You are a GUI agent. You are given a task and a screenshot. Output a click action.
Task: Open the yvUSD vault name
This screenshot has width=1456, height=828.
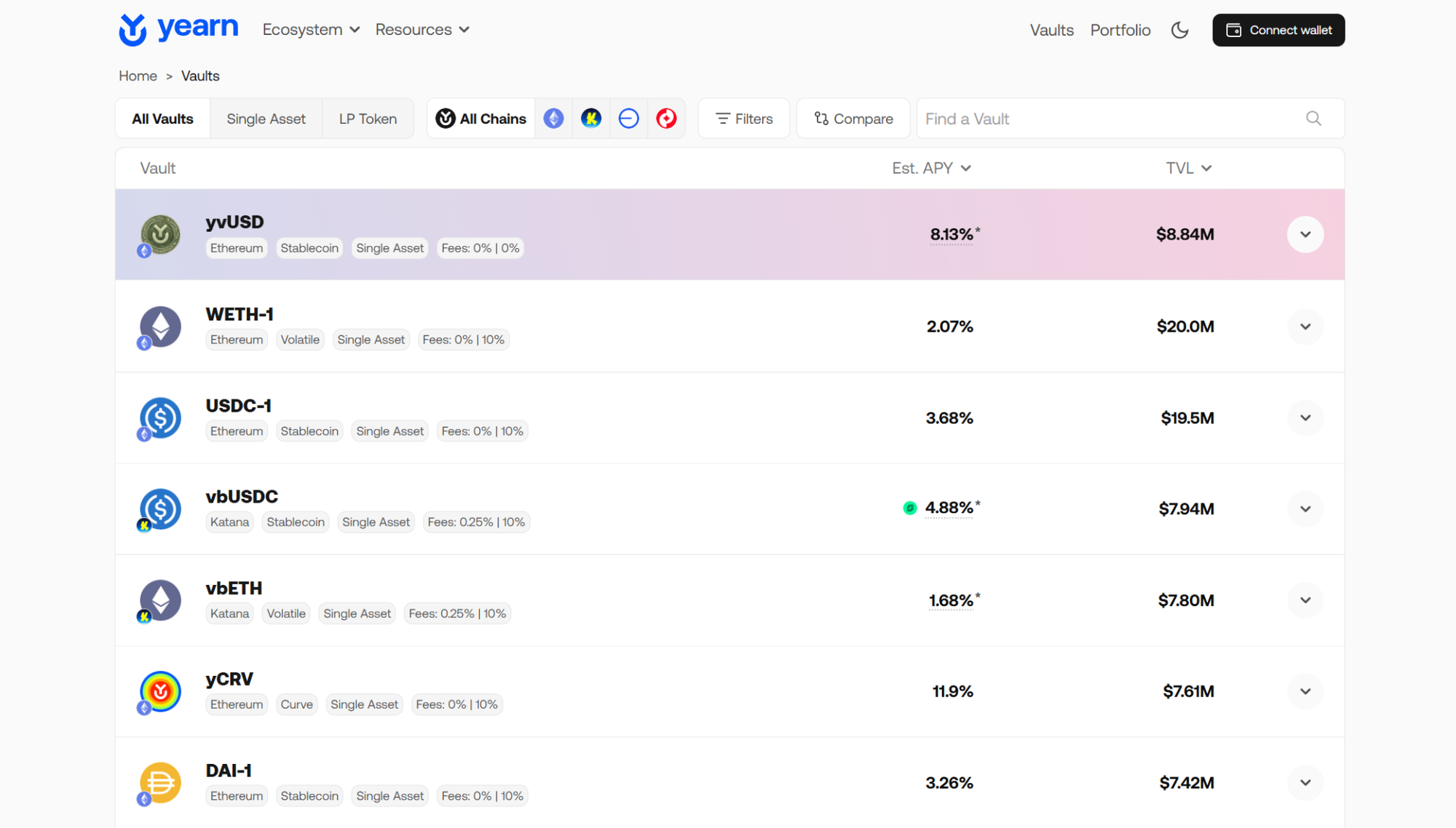[x=234, y=222]
